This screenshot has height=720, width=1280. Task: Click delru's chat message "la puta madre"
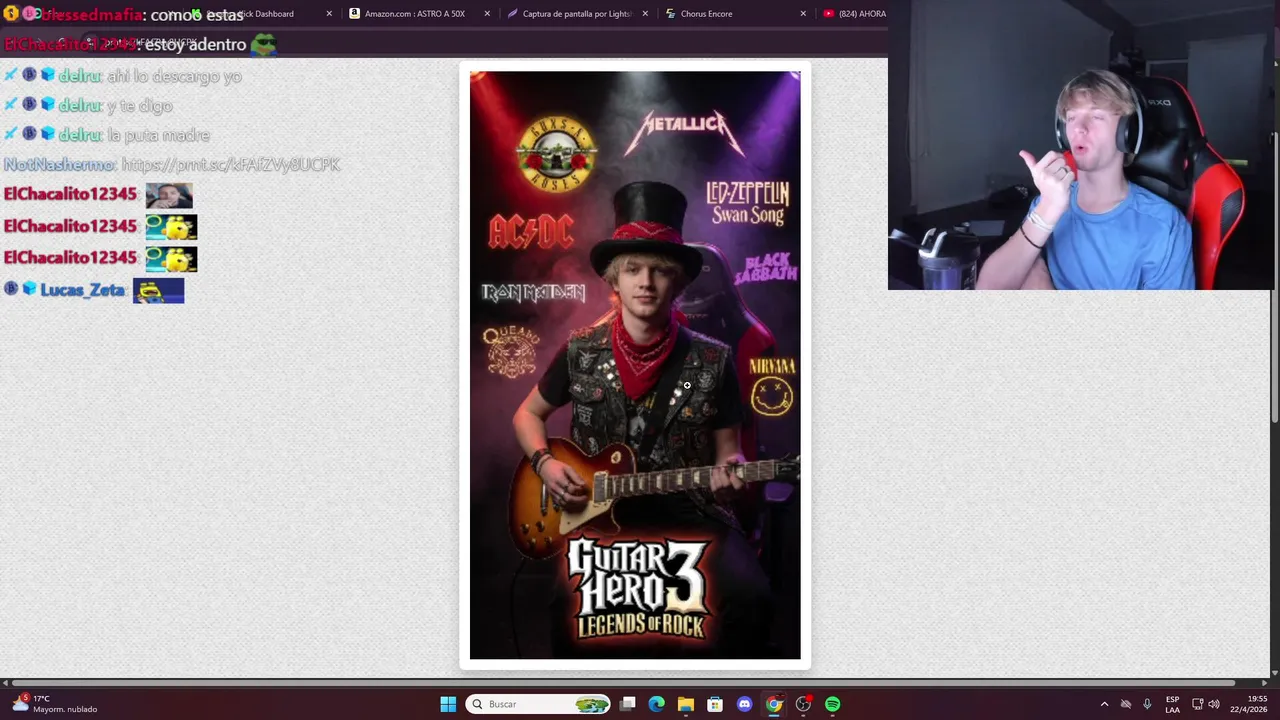[x=159, y=135]
